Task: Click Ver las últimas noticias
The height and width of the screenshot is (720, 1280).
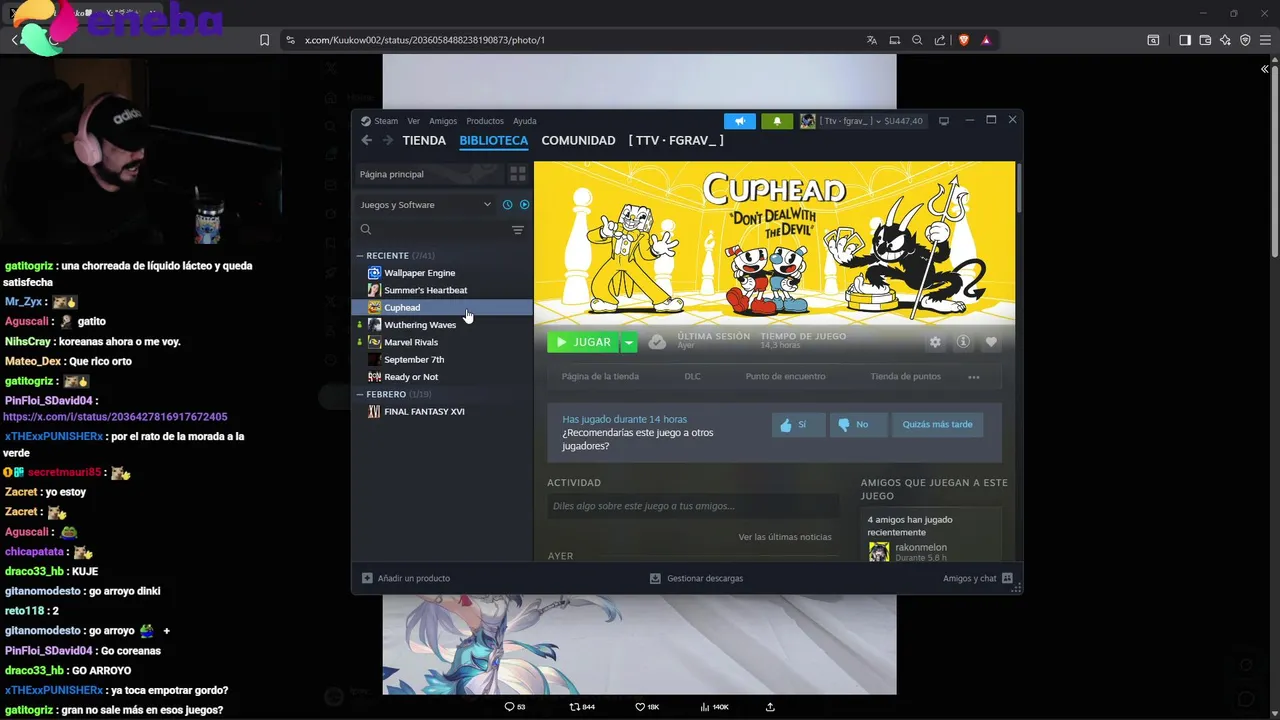Action: [785, 537]
